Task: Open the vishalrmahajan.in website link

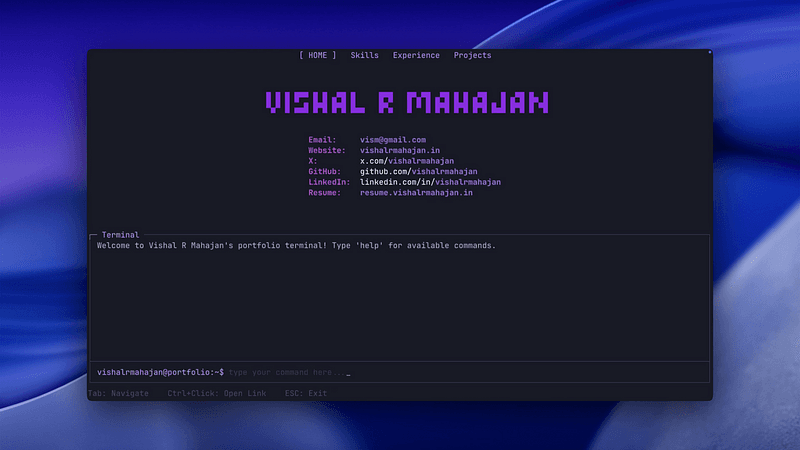Action: click(x=399, y=151)
